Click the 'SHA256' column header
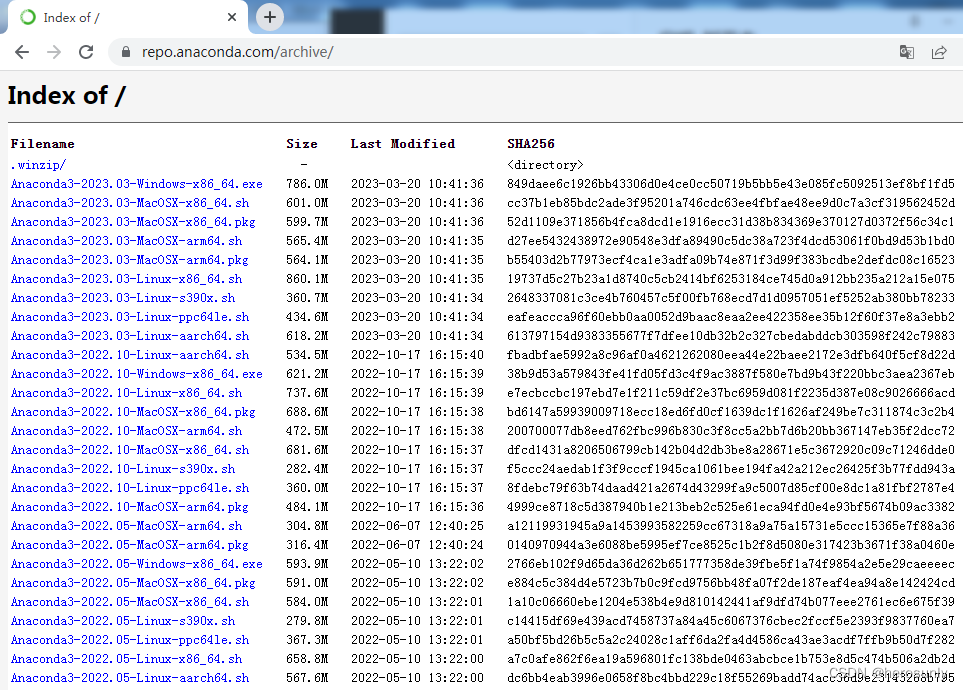Screen dimensions: 963x690 tap(531, 144)
